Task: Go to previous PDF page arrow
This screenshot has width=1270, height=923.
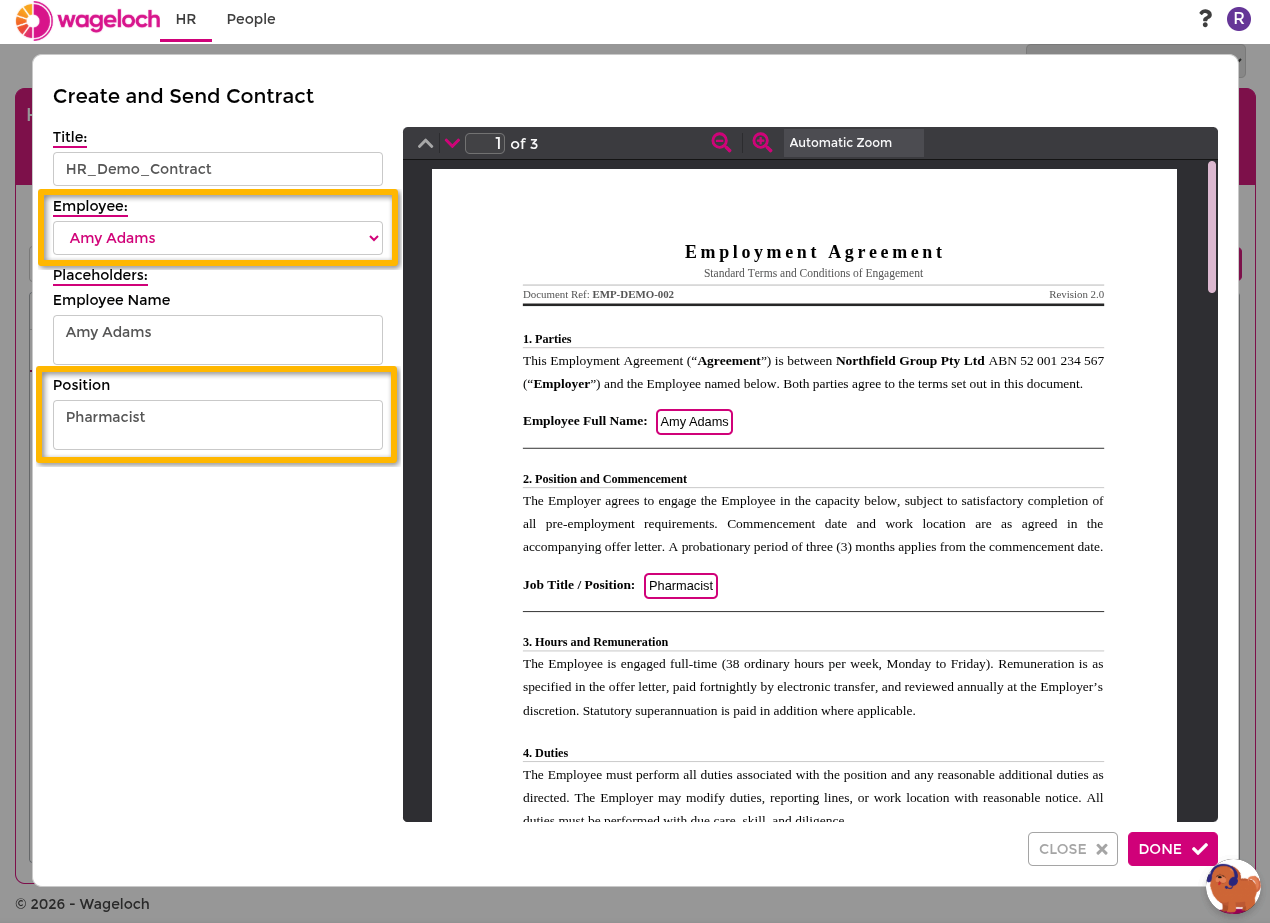Action: coord(425,143)
